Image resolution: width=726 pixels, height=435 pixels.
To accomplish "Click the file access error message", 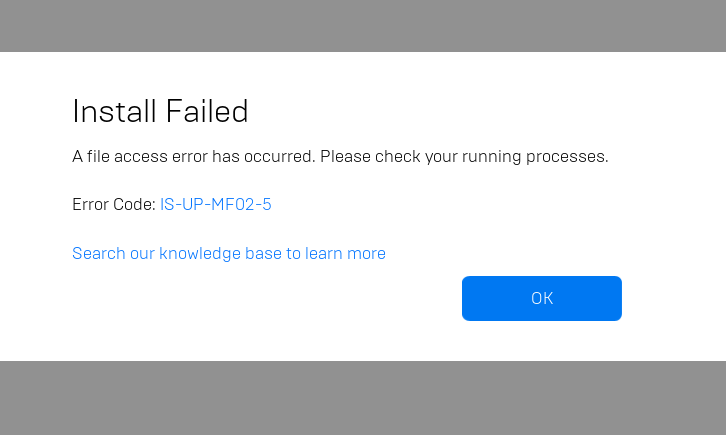I will coord(340,156).
